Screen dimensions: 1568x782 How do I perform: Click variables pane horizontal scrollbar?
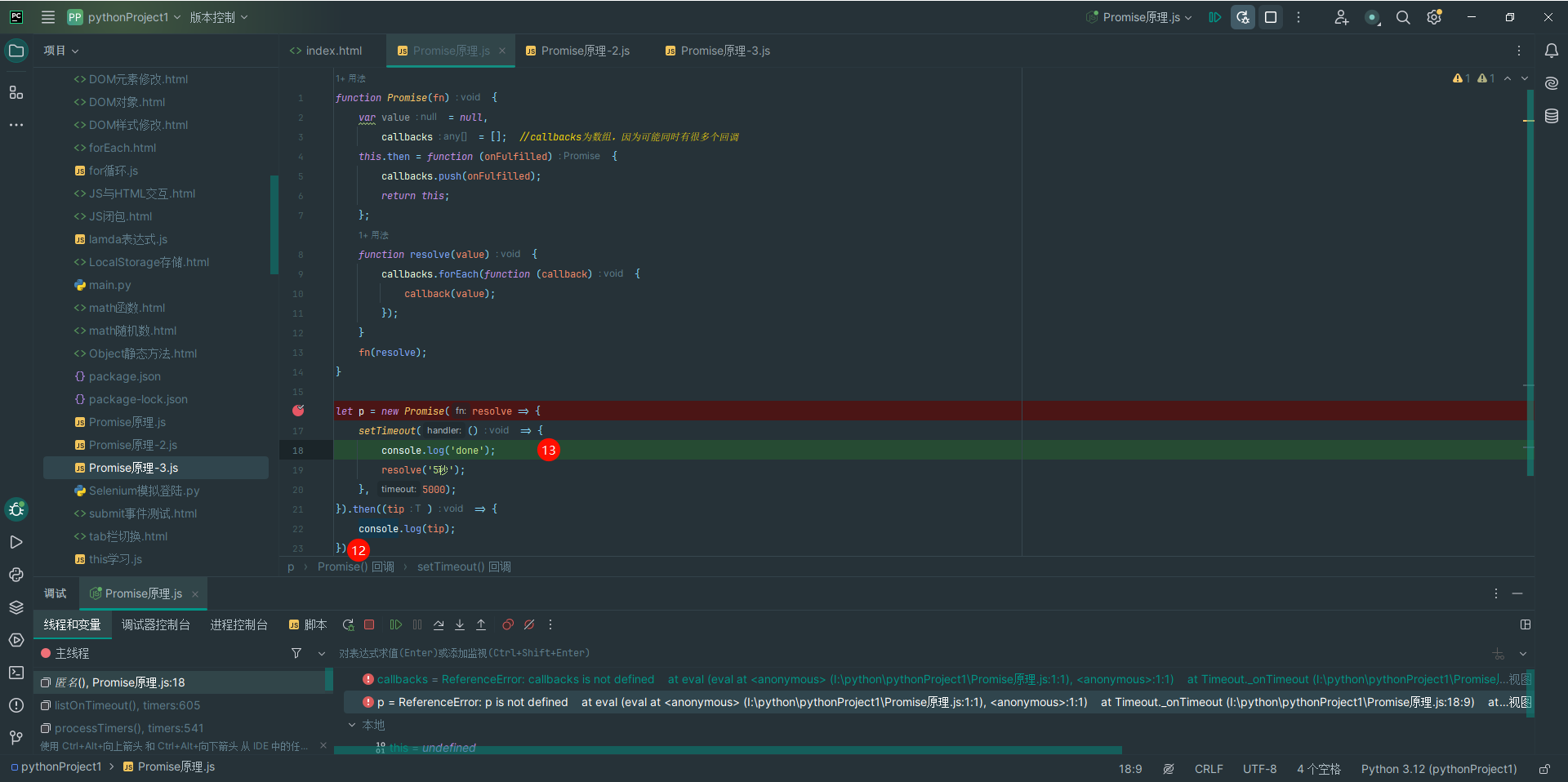(728, 749)
